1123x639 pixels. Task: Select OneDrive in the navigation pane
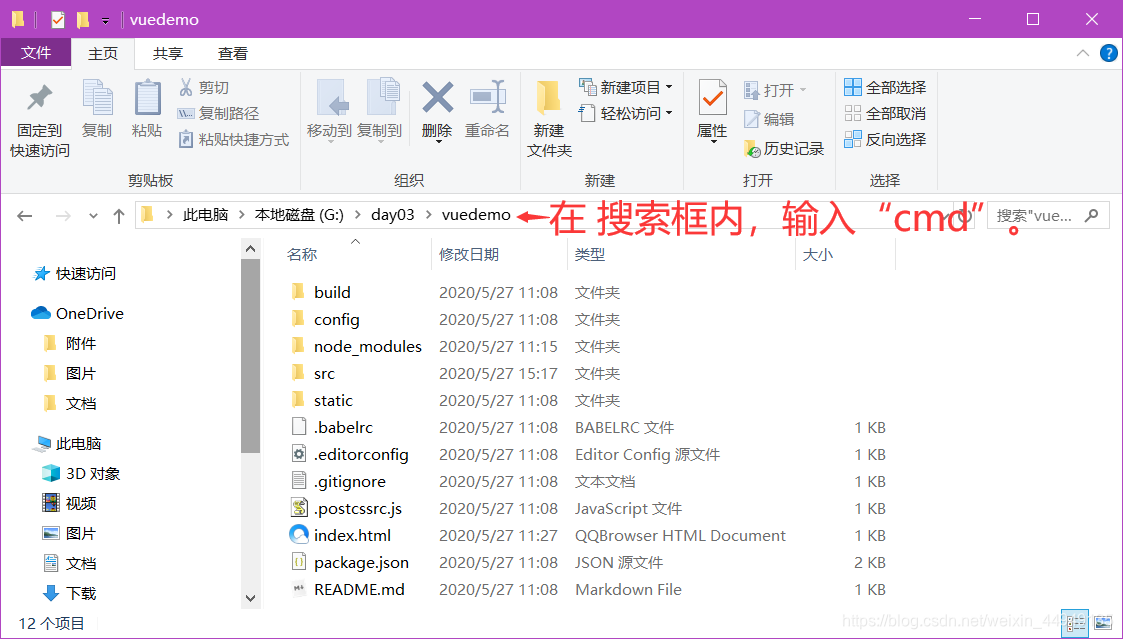pos(77,313)
